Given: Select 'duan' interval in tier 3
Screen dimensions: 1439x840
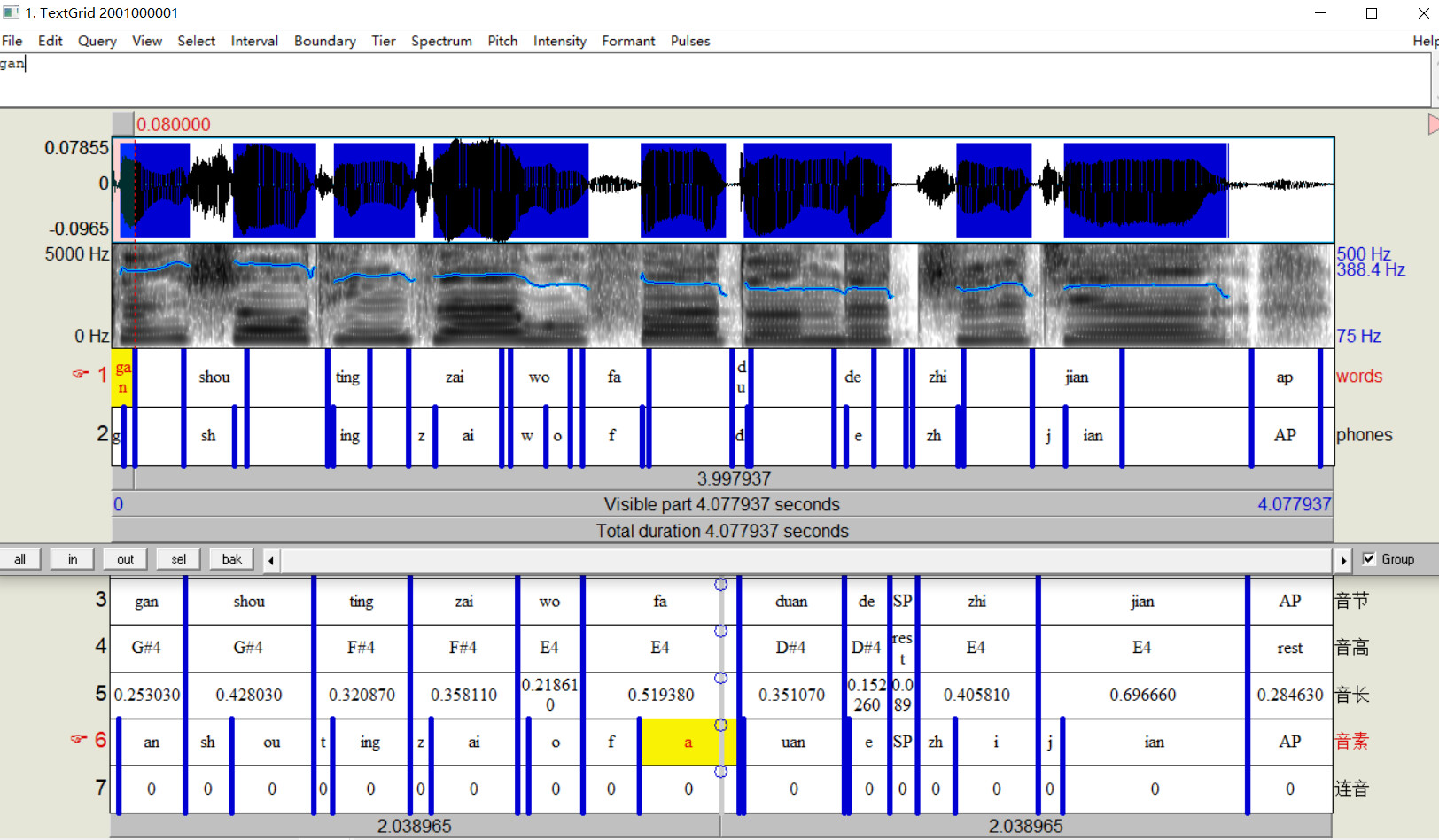Looking at the screenshot, I should tap(791, 602).
